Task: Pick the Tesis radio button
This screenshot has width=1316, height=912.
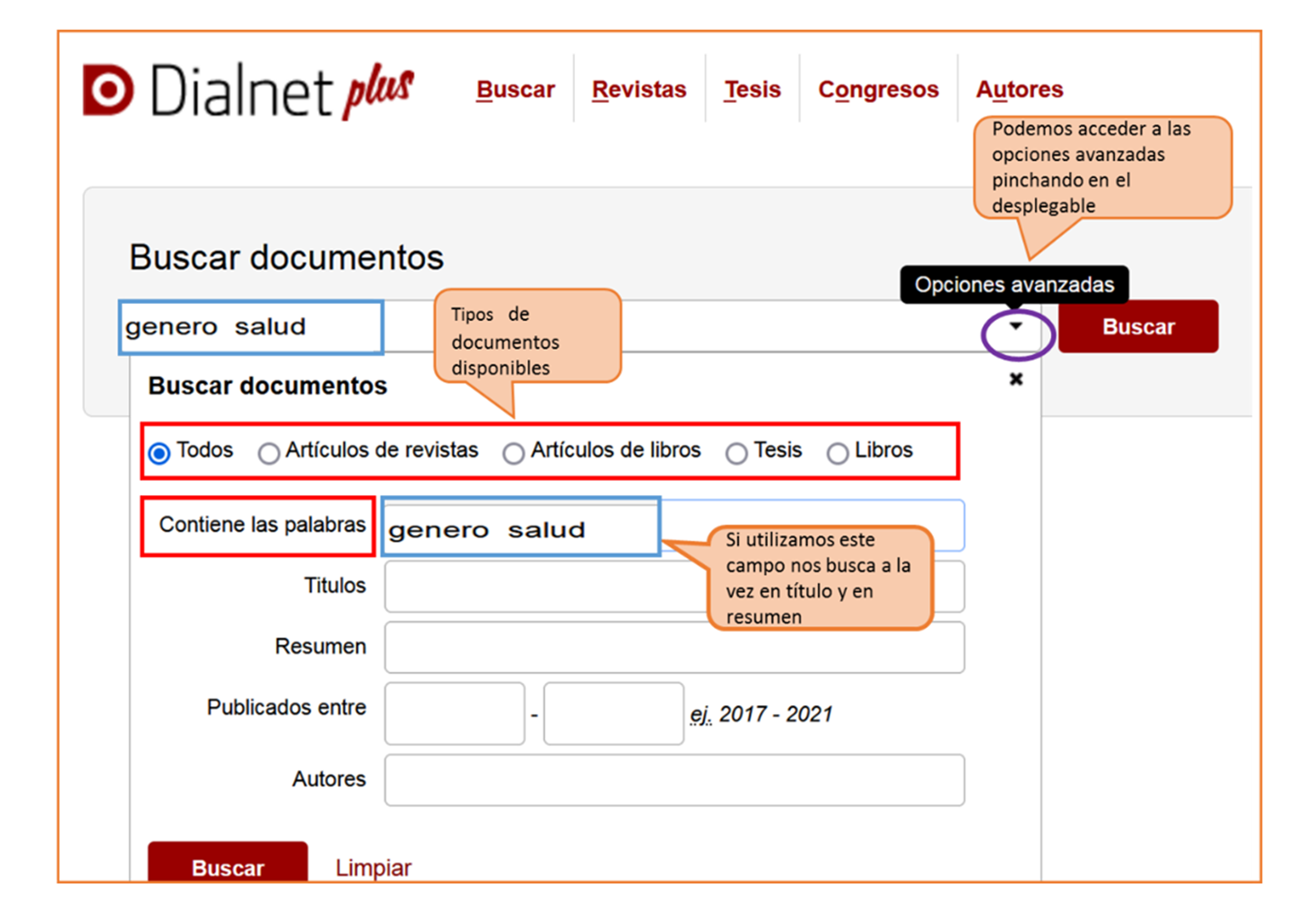Action: (x=737, y=453)
